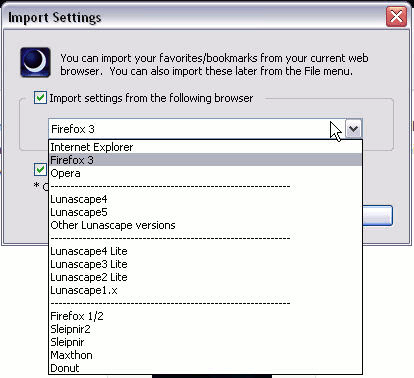Screen dimensions: 414x378
Task: Select Lunascape5 from the list
Action: pos(205,212)
